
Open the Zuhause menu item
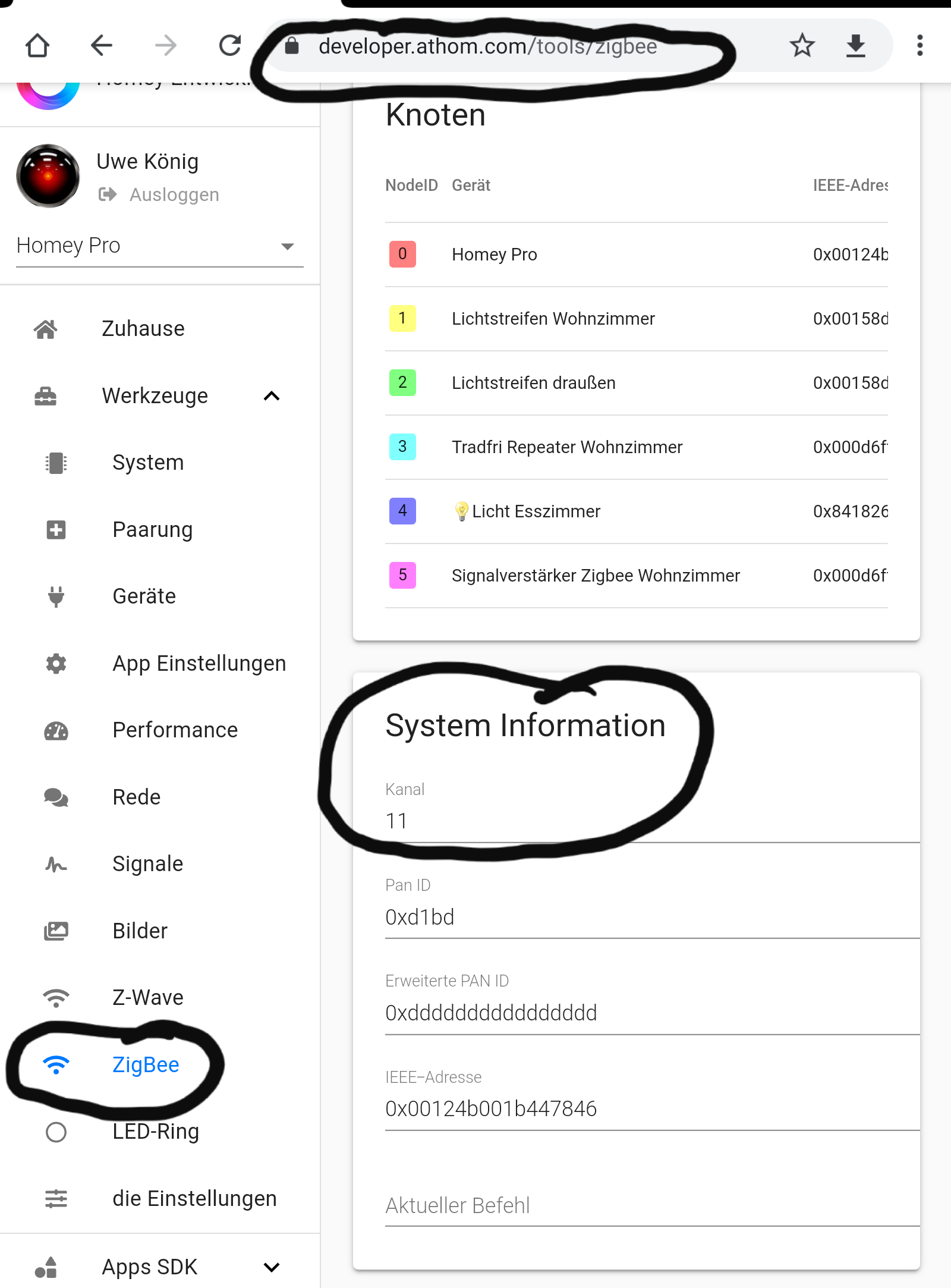pos(143,328)
